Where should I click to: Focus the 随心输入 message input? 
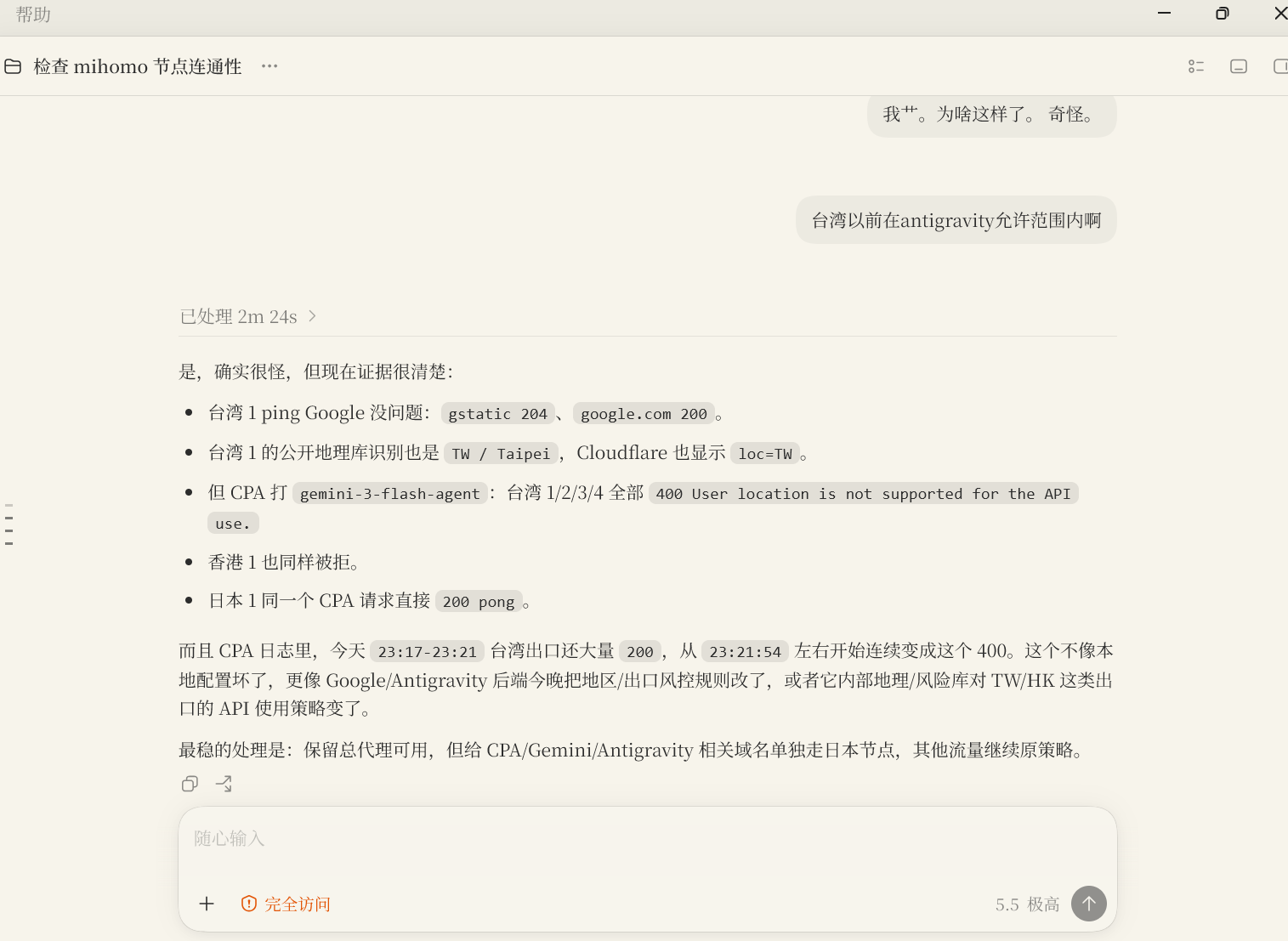pos(647,839)
